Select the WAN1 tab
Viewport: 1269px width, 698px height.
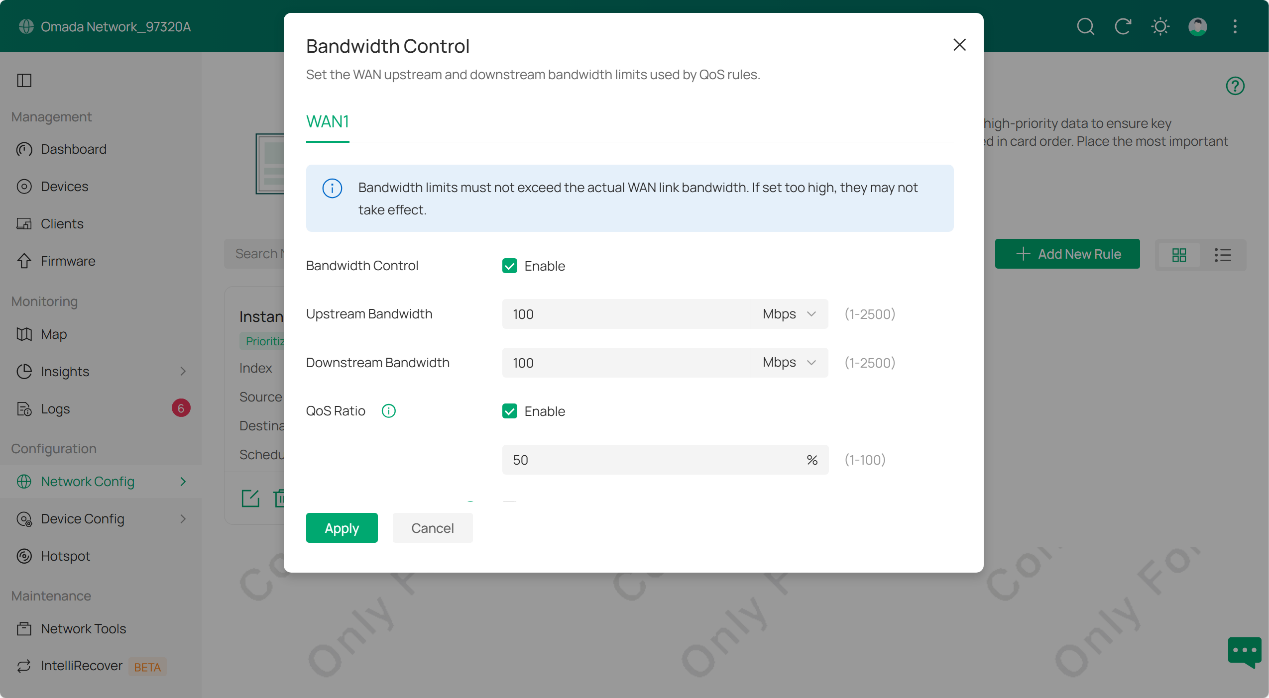325,121
